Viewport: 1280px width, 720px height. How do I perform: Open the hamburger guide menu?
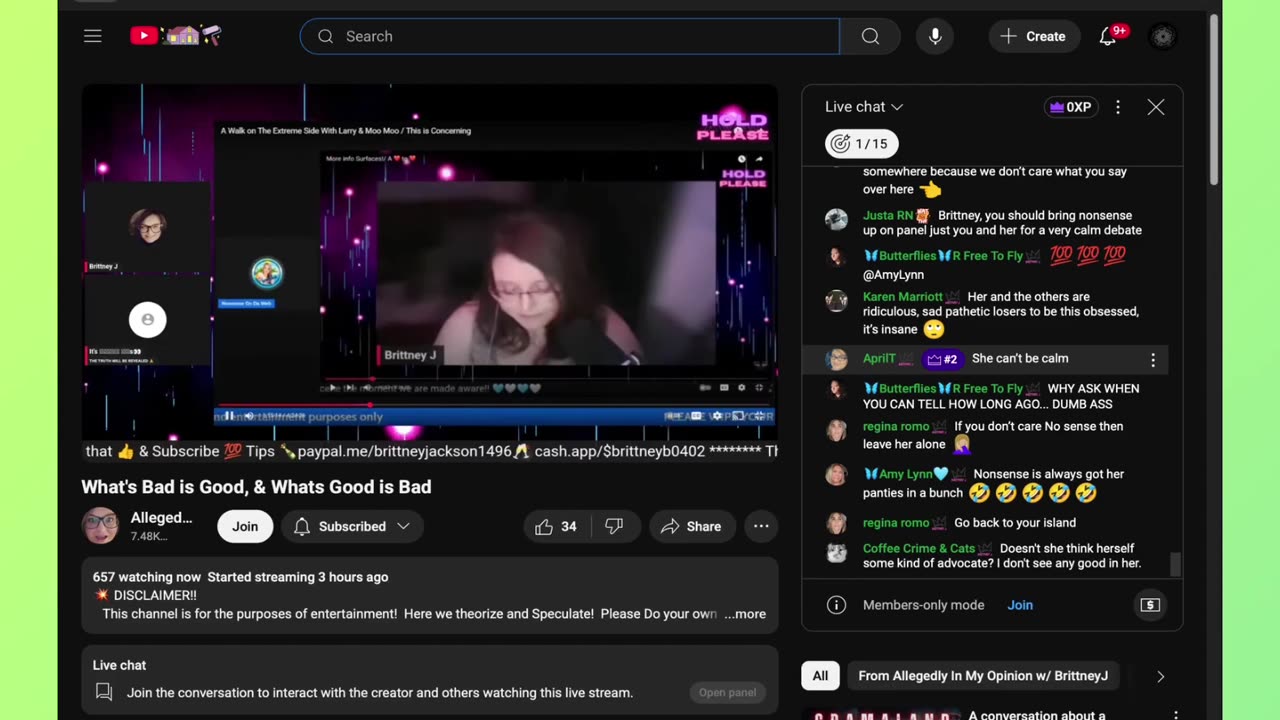(x=93, y=36)
